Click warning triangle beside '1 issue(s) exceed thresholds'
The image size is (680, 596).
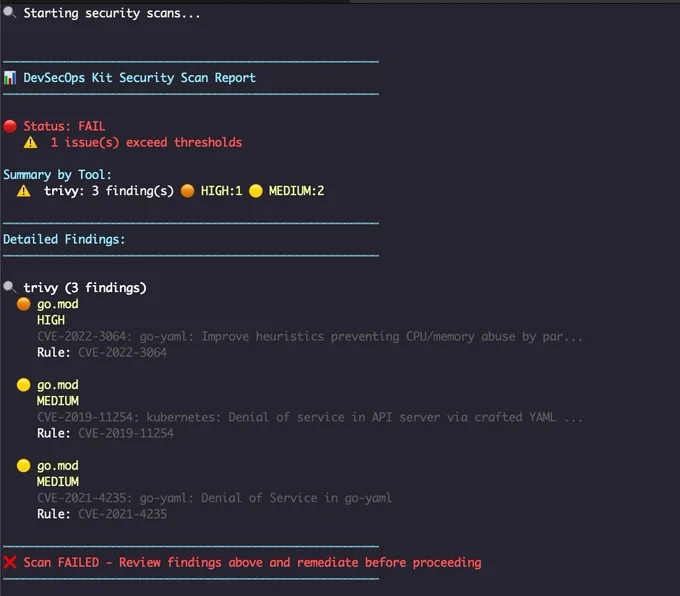pyautogui.click(x=30, y=142)
